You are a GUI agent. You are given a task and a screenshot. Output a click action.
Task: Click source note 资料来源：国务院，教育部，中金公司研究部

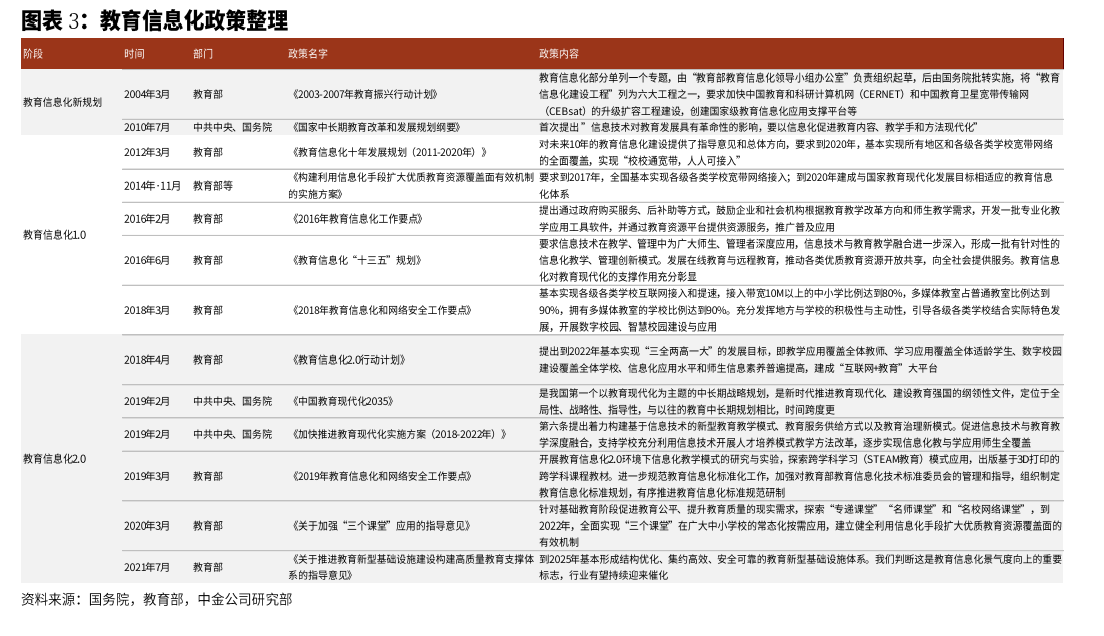[156, 599]
